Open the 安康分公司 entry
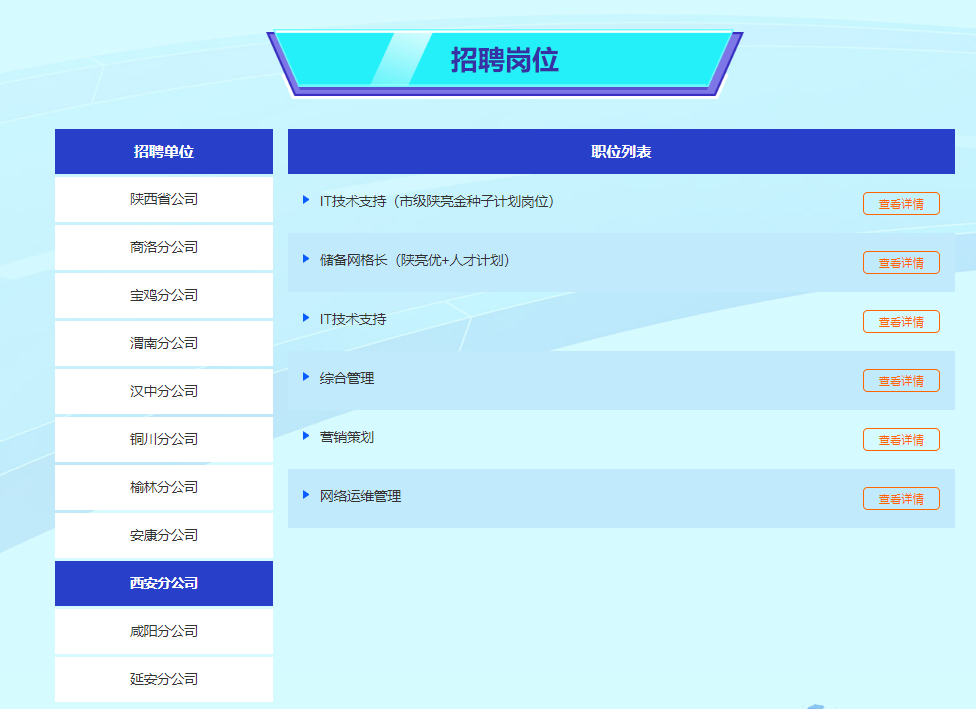 tap(164, 535)
